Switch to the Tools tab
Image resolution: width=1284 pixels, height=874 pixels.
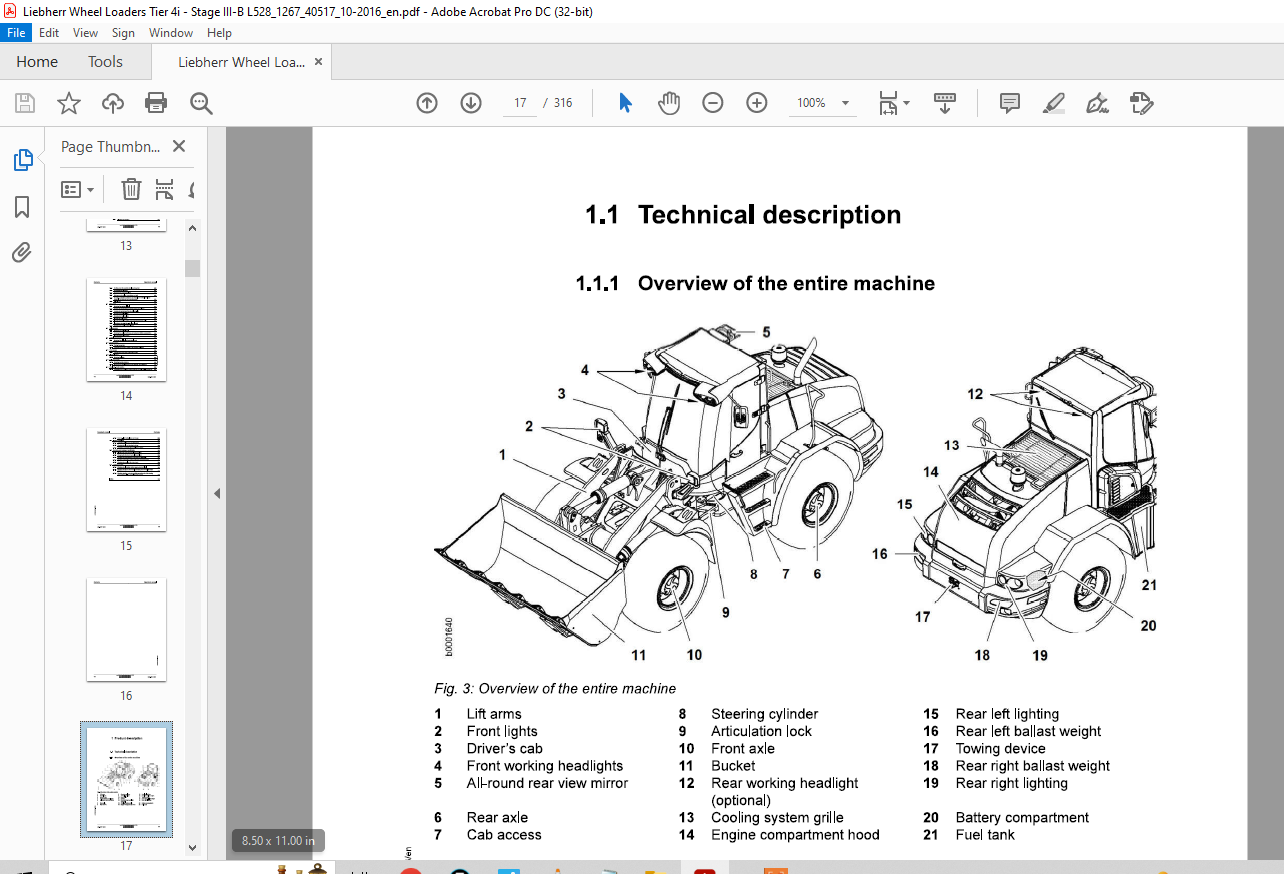(x=105, y=62)
